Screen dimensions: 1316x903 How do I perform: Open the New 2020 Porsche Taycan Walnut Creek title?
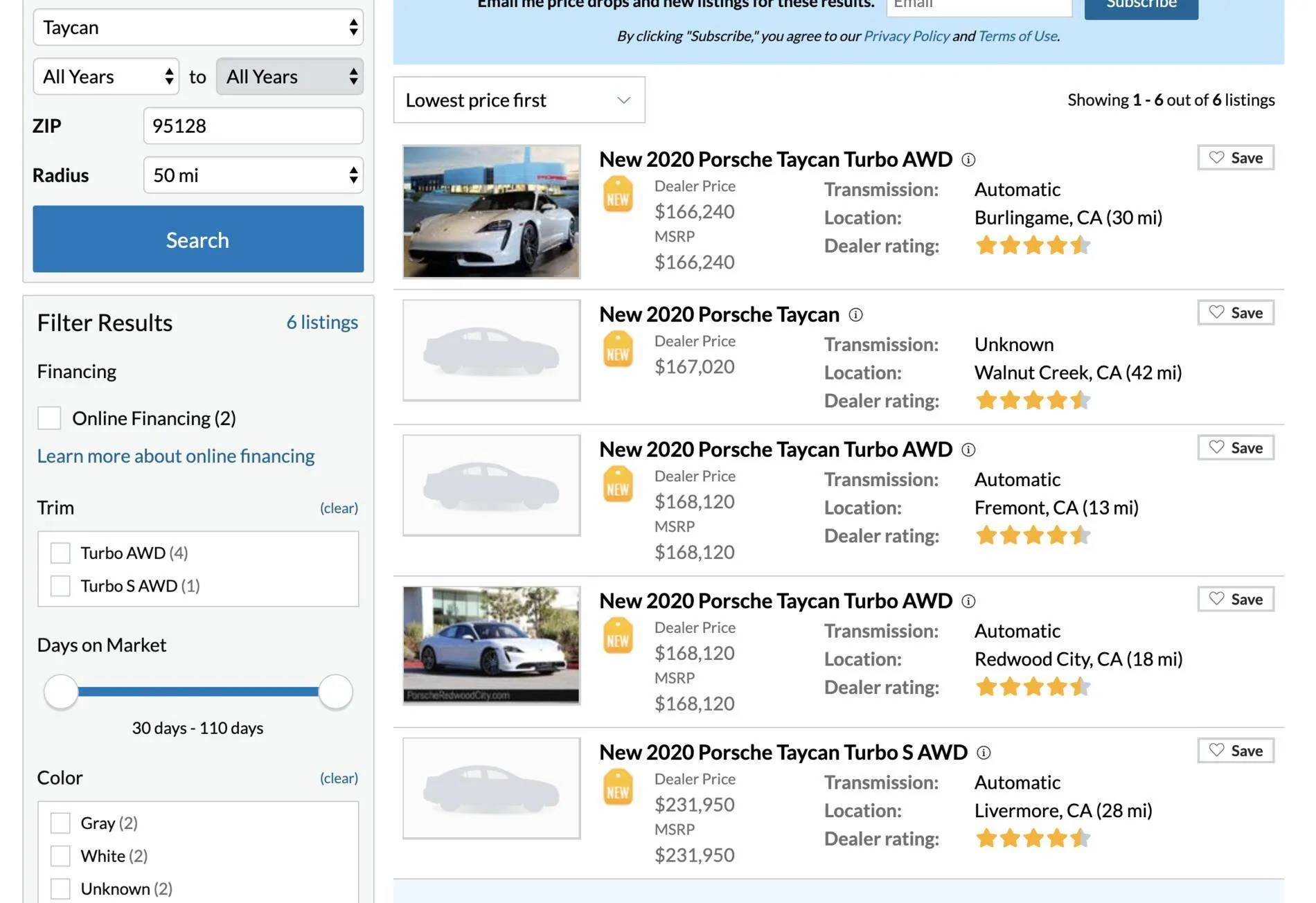click(719, 314)
